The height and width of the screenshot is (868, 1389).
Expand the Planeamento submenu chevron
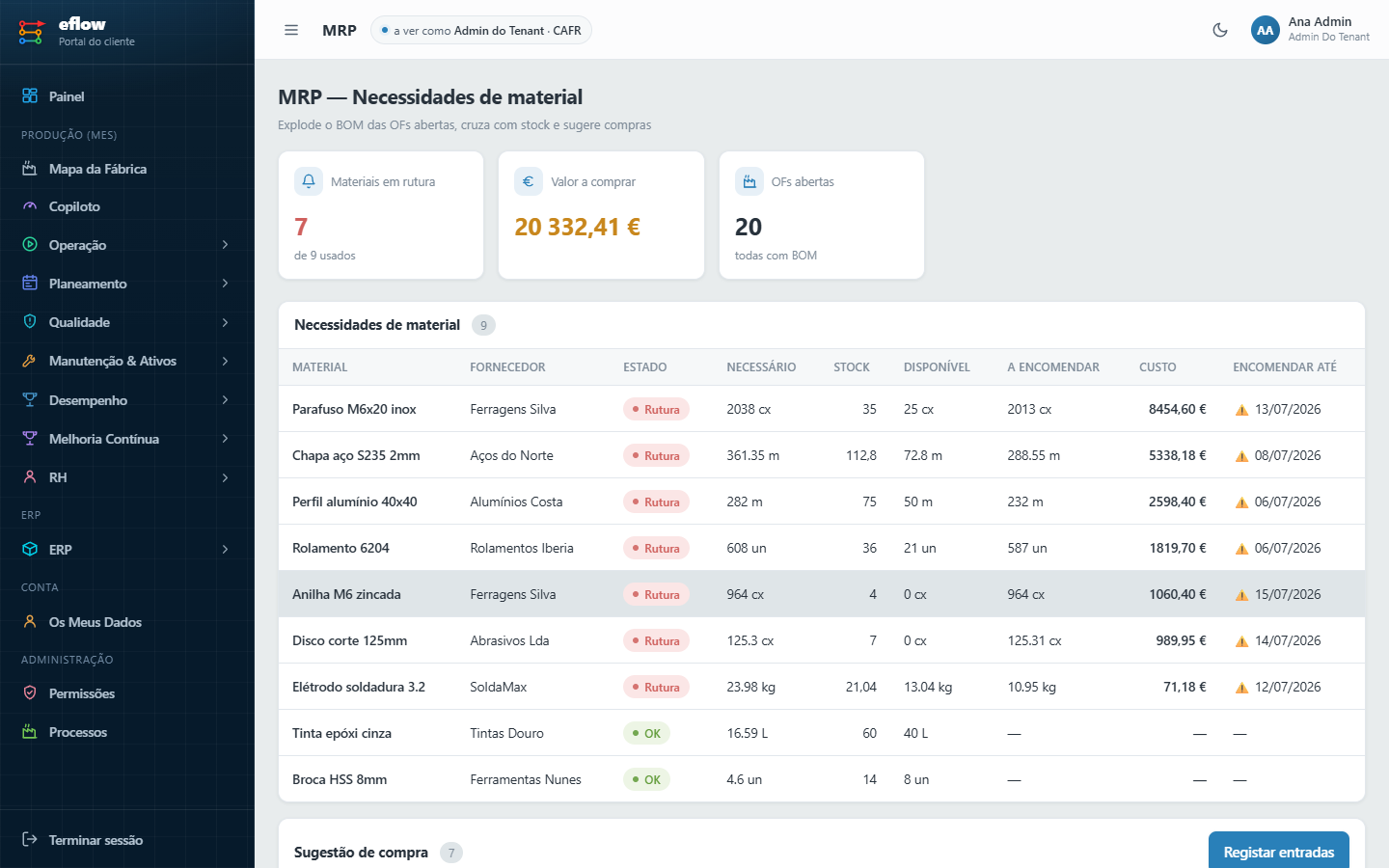tap(225, 284)
